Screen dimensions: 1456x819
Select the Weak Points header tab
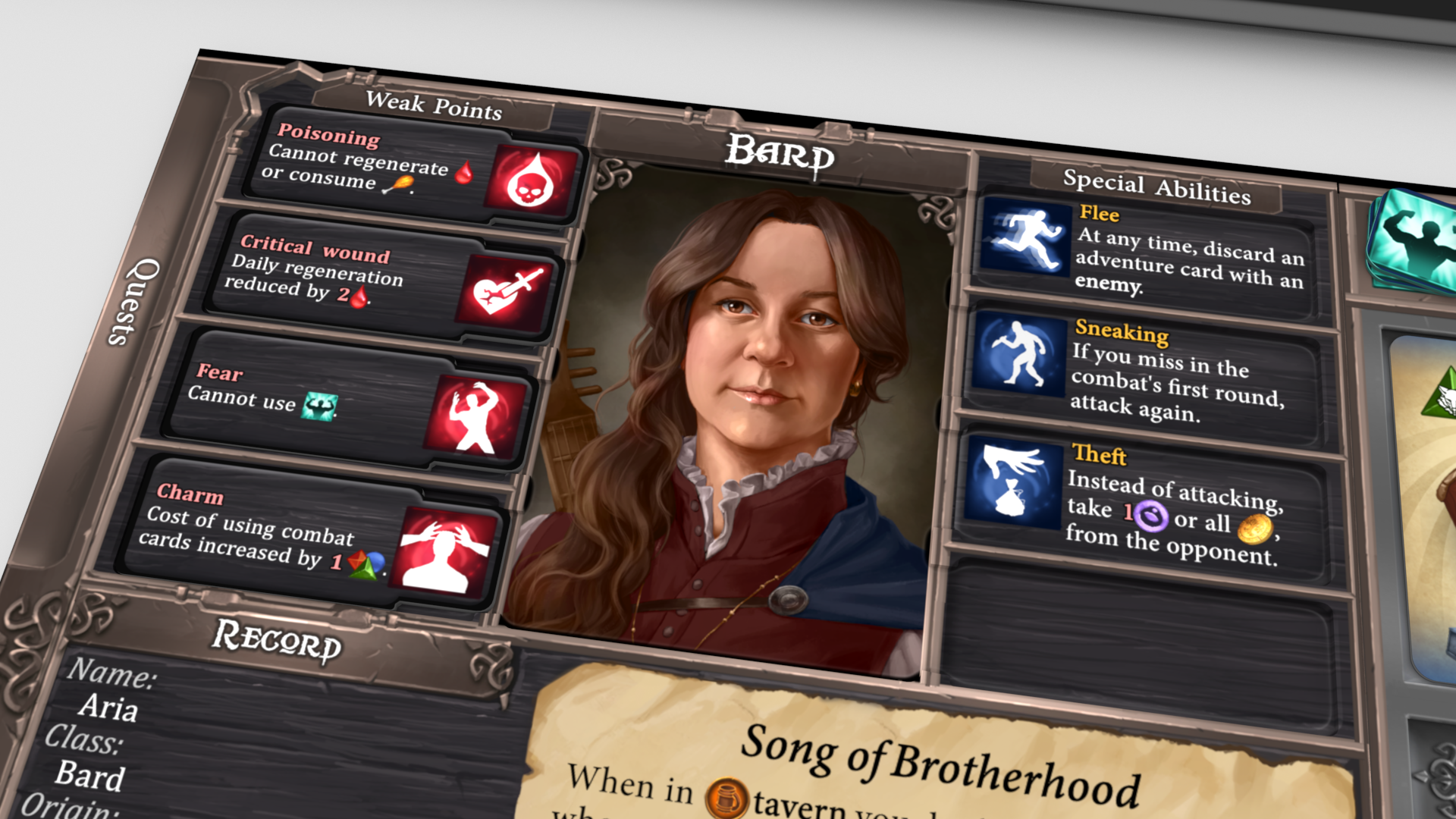click(x=434, y=106)
